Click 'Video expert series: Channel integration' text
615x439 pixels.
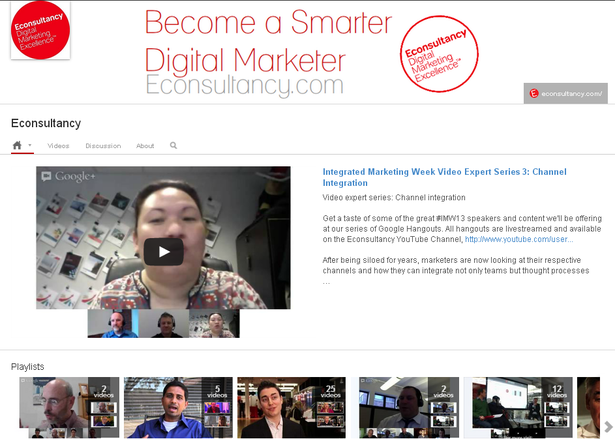pyautogui.click(x=394, y=197)
